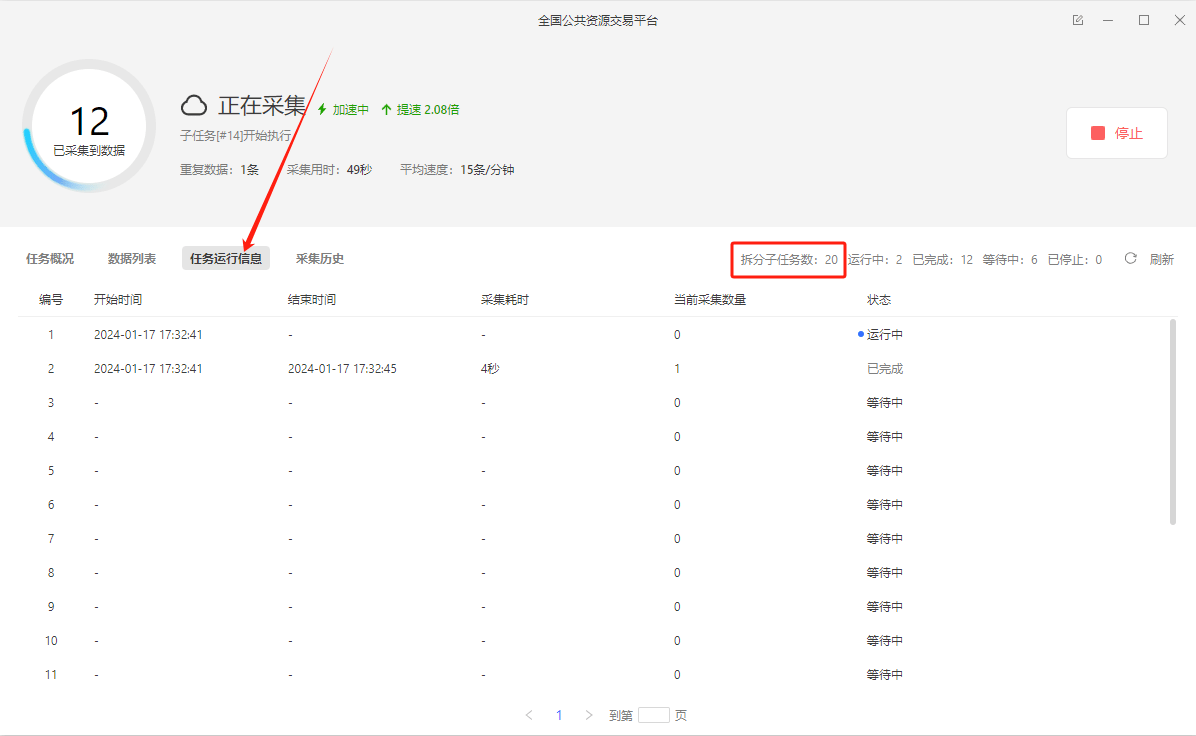Click the 运行中: 2 counter
The height and width of the screenshot is (736, 1196).
[875, 259]
